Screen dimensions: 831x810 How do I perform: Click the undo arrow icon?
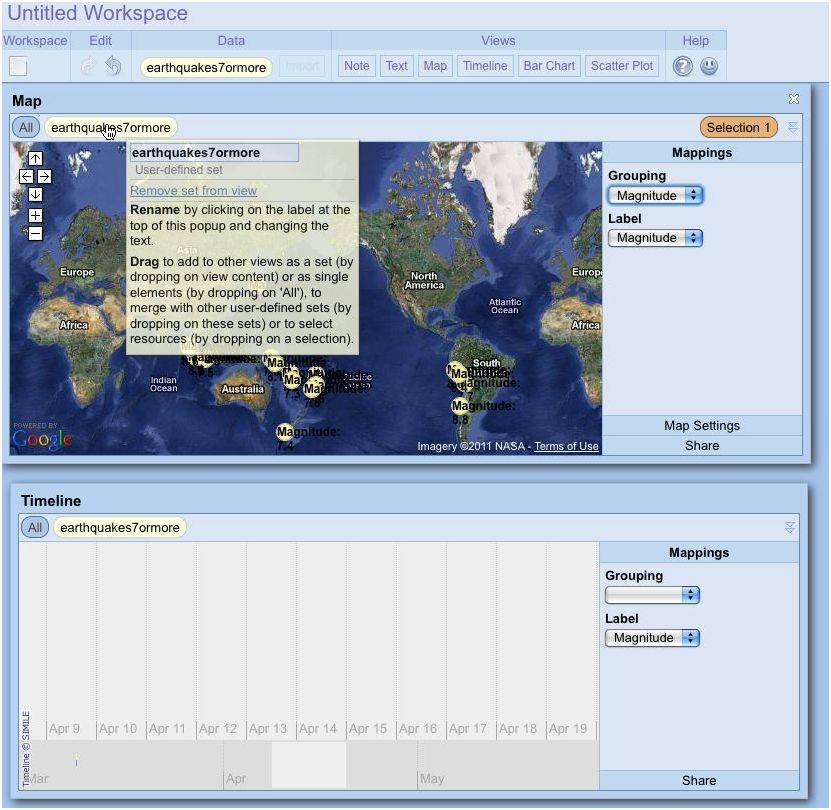[113, 66]
